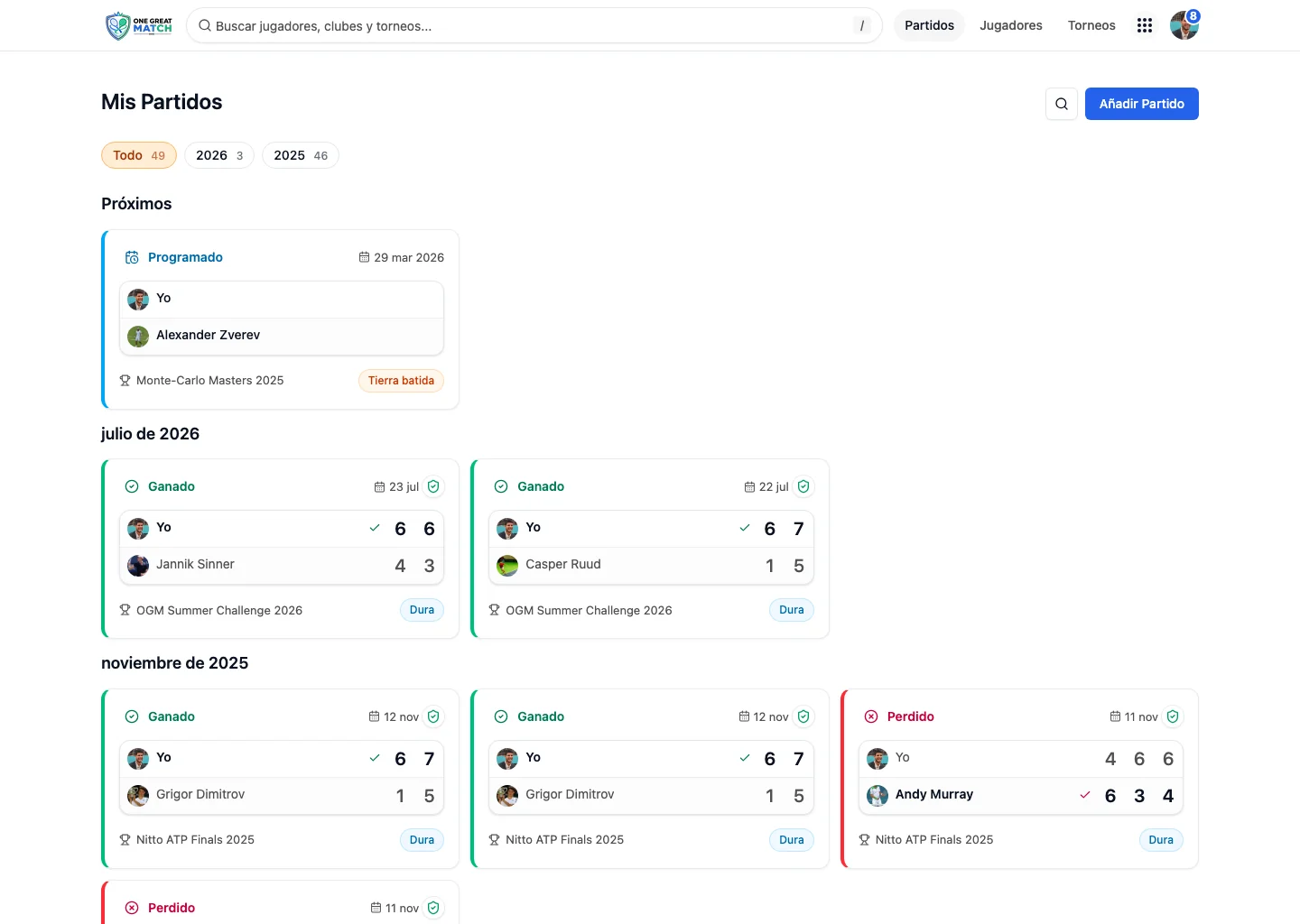Click the Dura badge on the Murray match
The image size is (1300, 924).
(x=1161, y=840)
